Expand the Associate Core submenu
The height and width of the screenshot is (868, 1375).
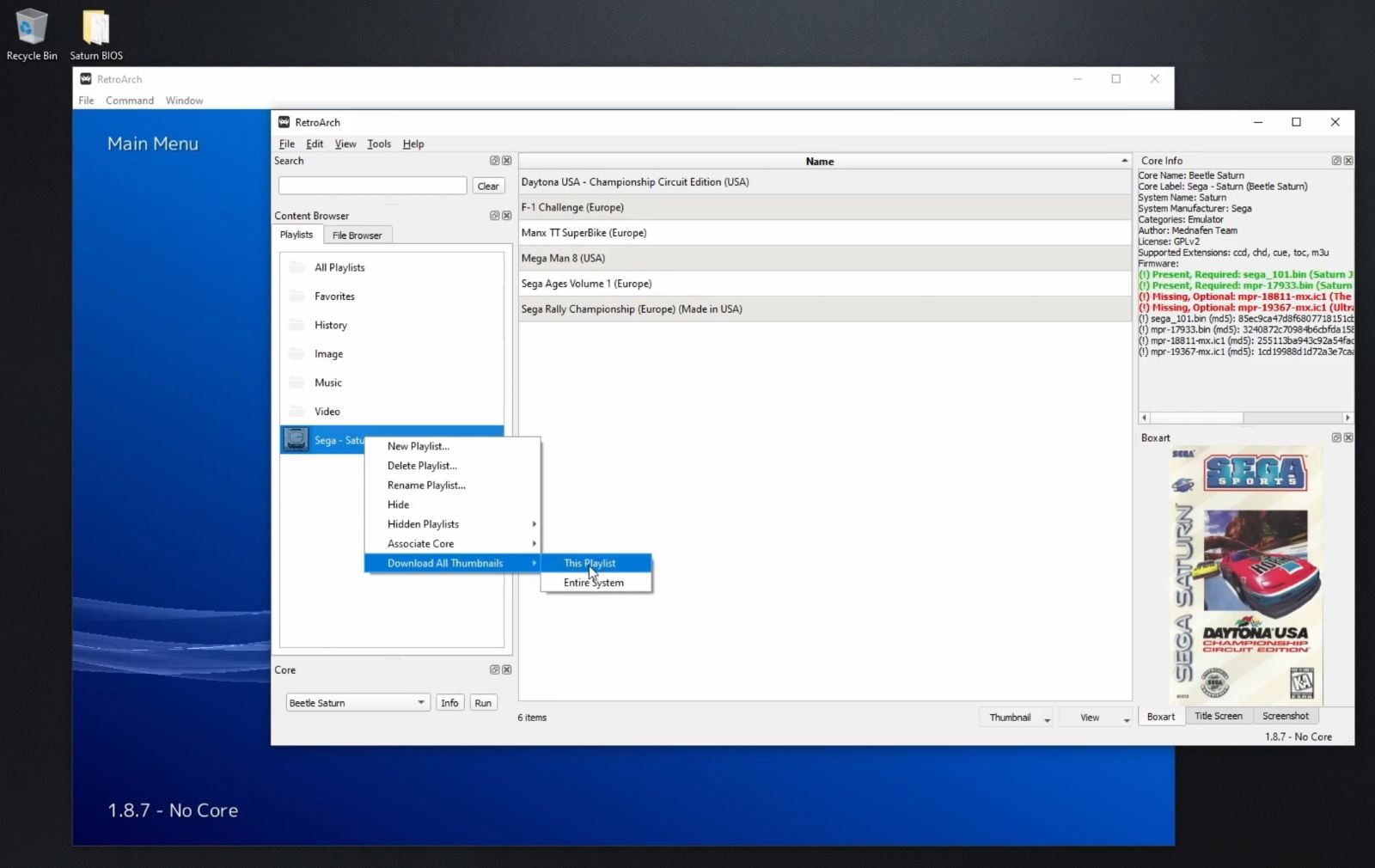[x=453, y=544]
